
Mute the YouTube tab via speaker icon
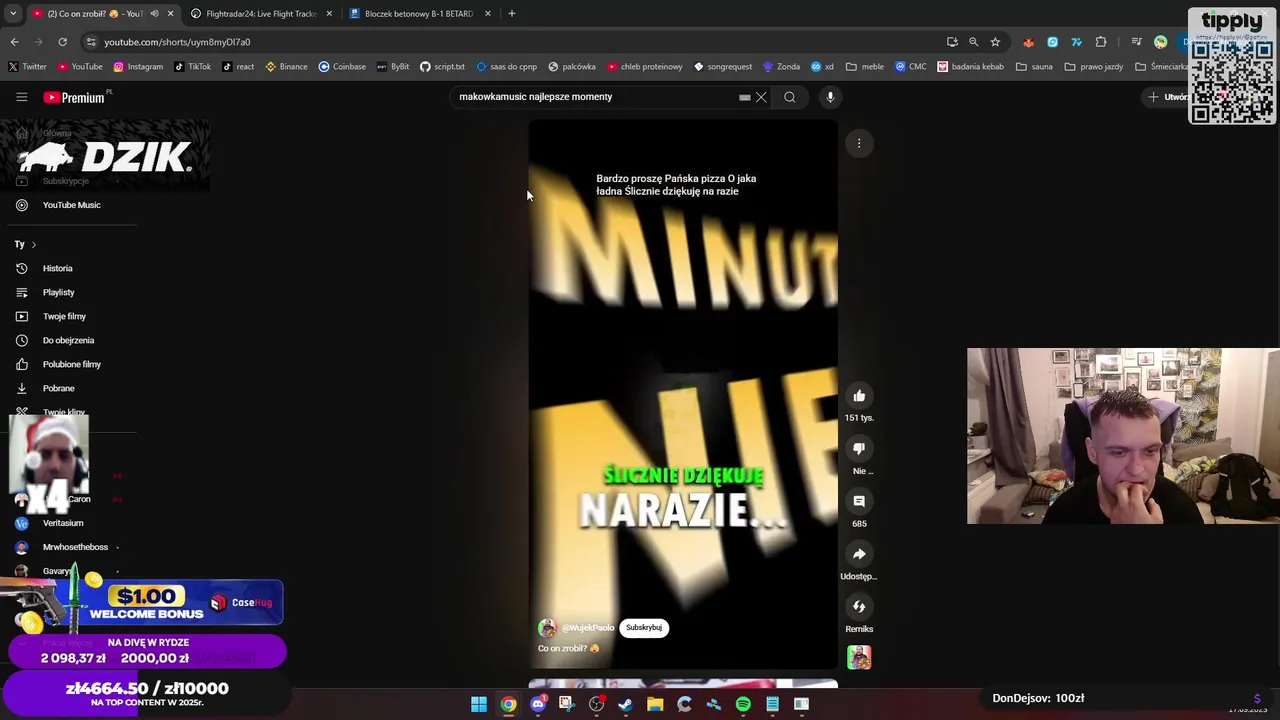pos(154,14)
